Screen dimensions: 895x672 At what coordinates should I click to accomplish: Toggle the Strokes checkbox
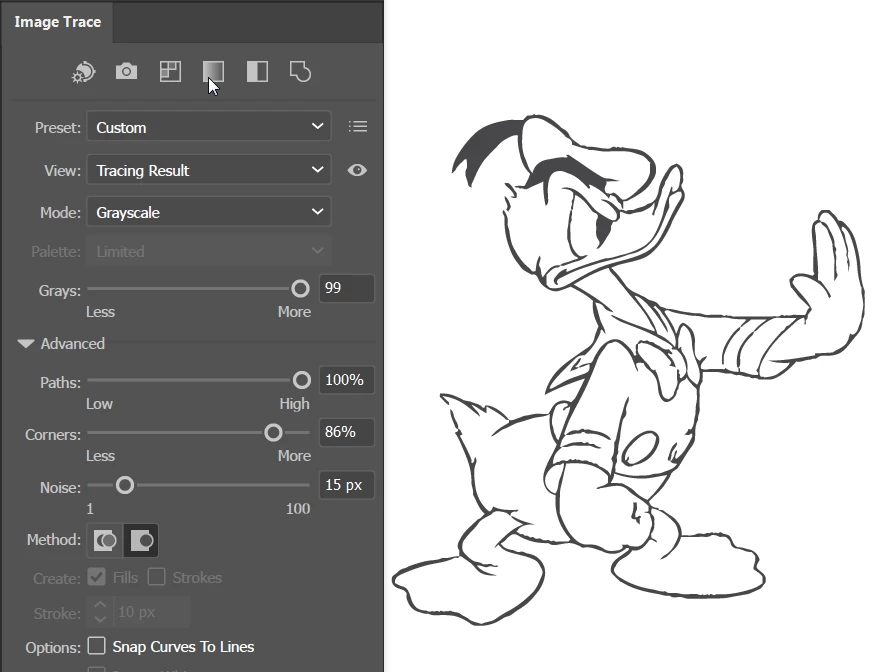pyautogui.click(x=156, y=577)
